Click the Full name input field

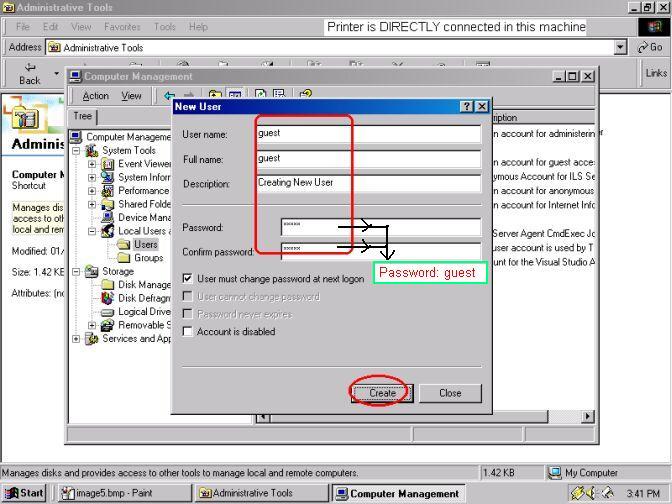point(367,159)
